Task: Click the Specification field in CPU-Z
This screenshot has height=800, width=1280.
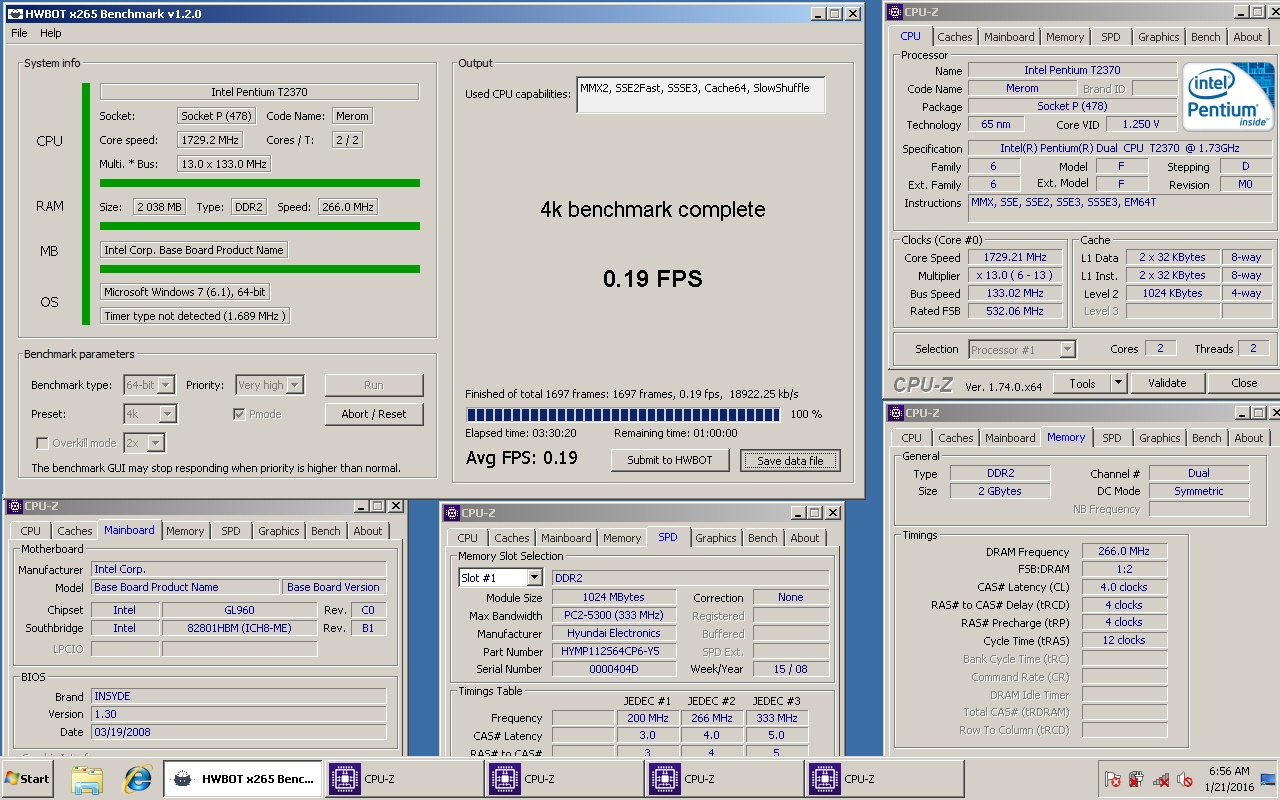Action: (x=1120, y=148)
